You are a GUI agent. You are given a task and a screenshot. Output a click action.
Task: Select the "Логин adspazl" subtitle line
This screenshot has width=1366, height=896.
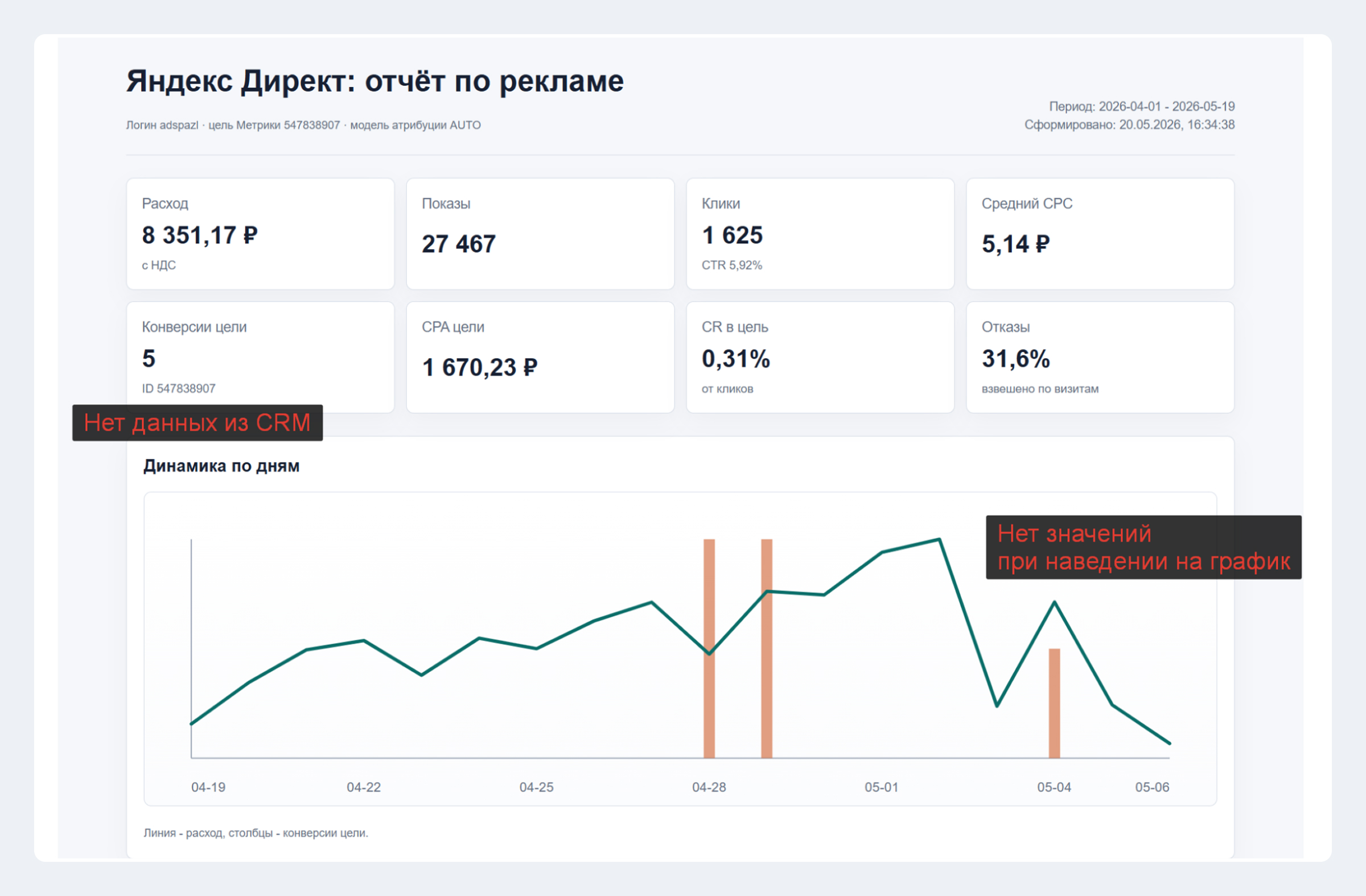tap(303, 125)
